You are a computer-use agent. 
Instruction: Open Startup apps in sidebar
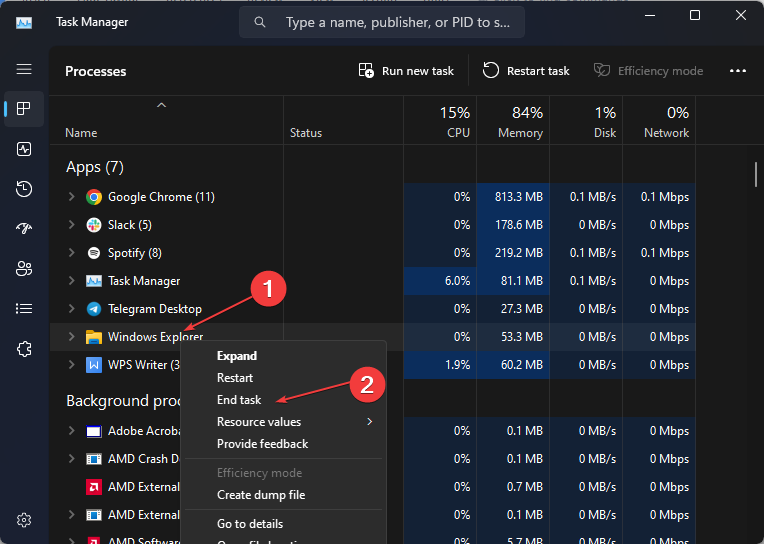coord(24,229)
